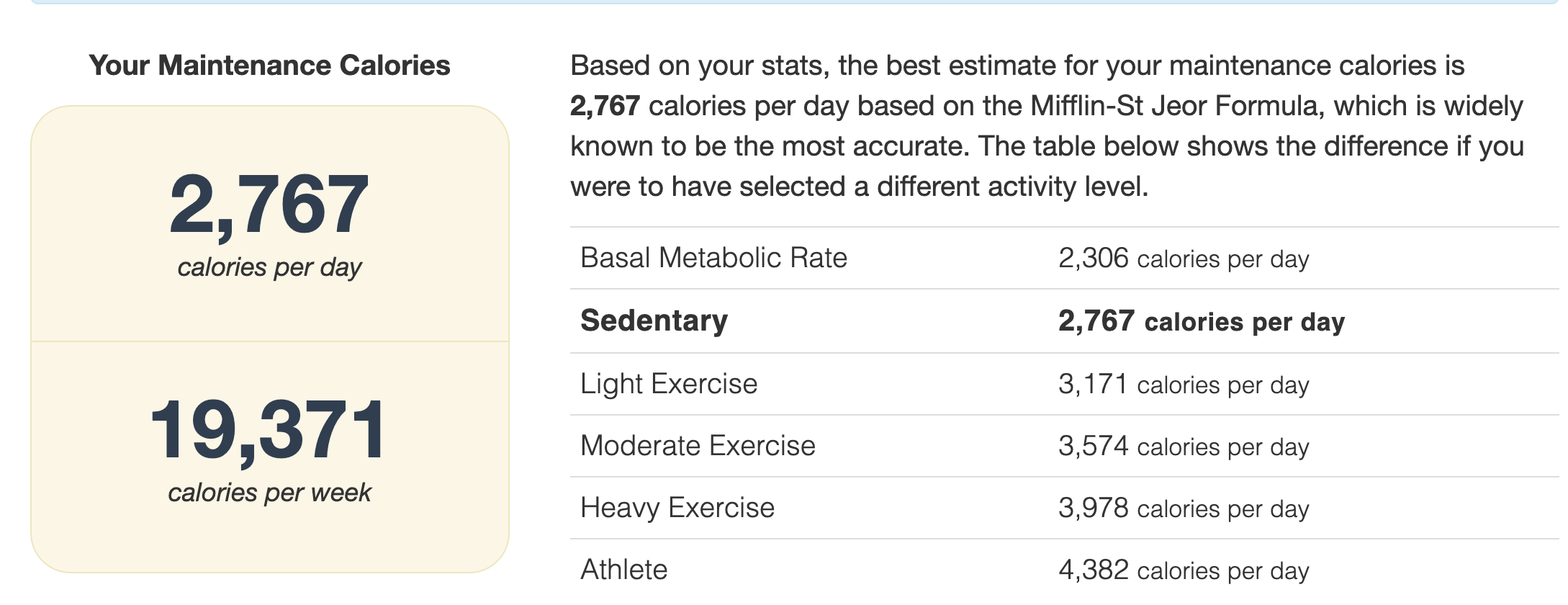Click the 2,306 calories per day value

tap(1183, 259)
